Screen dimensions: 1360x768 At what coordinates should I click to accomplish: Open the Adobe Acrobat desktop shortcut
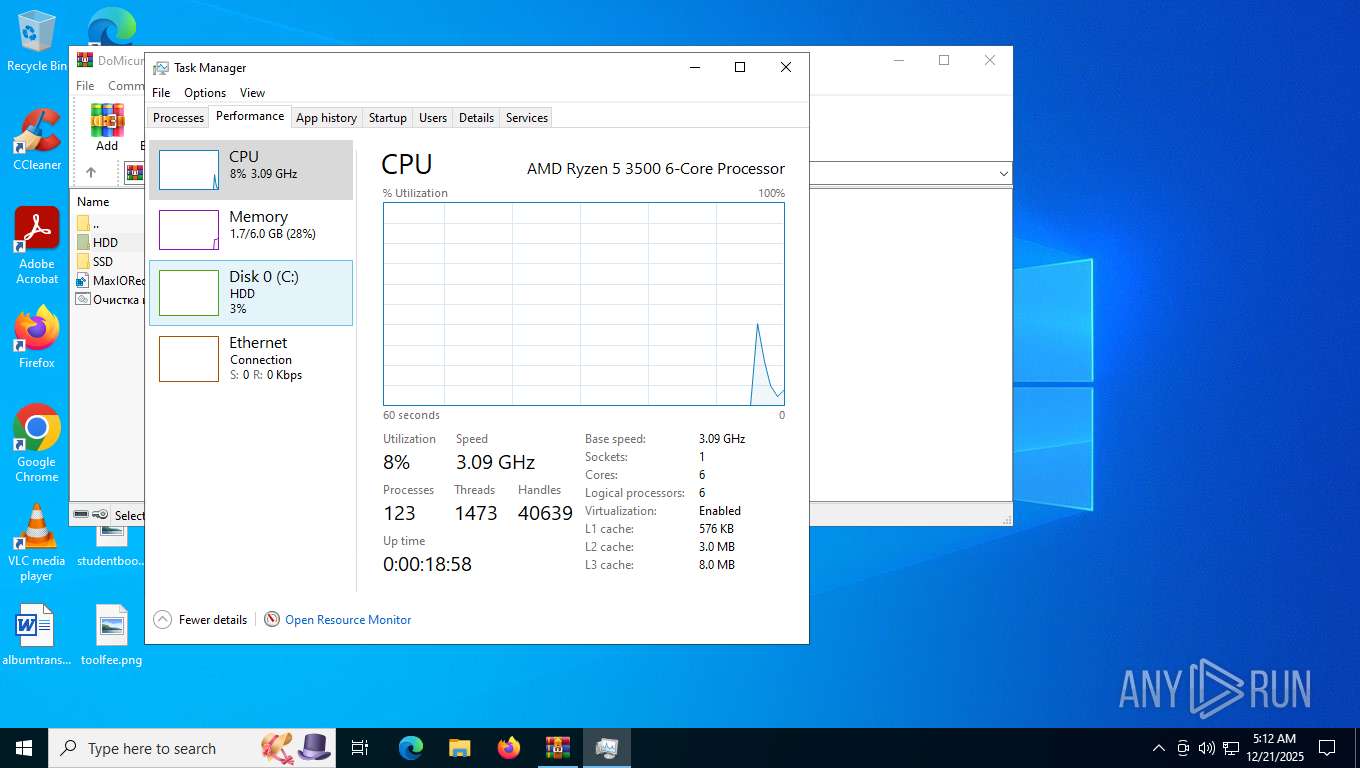point(37,246)
